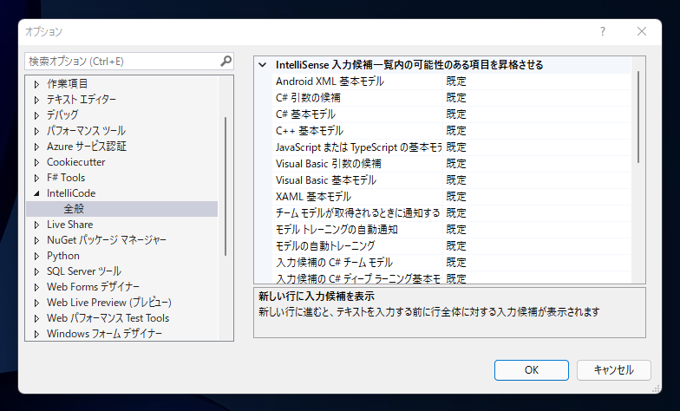Open 既定 value for C# 引数の候補
Screen dimensions: 680x411
coord(537,98)
